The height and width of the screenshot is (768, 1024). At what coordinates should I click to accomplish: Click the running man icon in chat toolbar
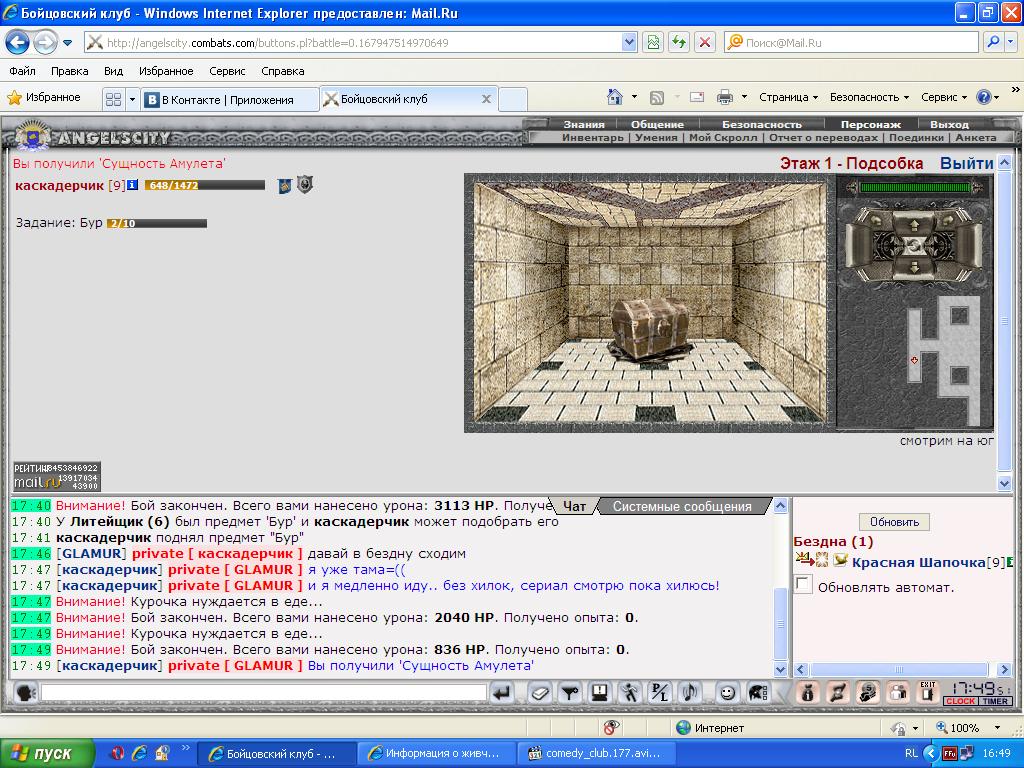pos(630,693)
